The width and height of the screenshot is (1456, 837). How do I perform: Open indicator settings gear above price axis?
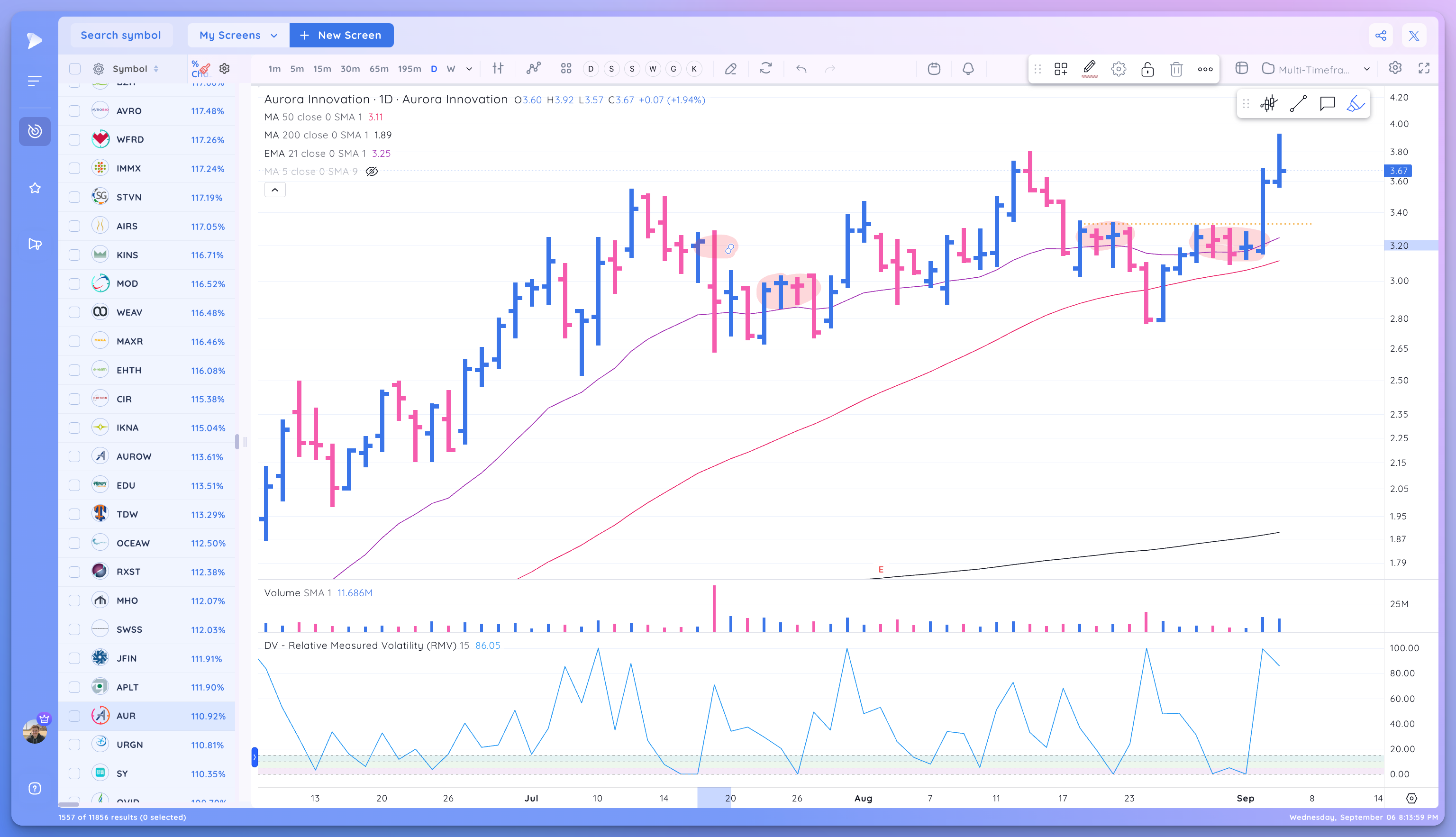[x=1396, y=68]
